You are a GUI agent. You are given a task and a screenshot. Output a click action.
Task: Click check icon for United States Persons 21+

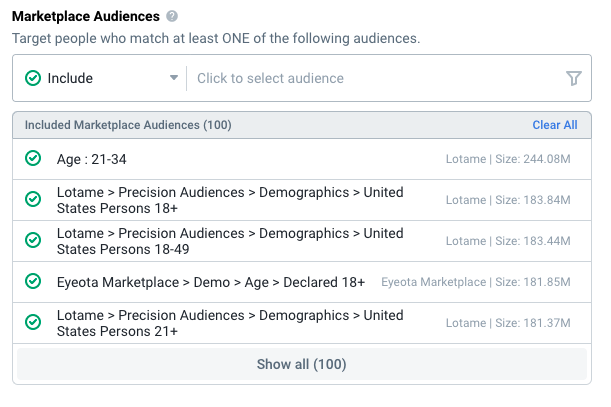point(33,322)
